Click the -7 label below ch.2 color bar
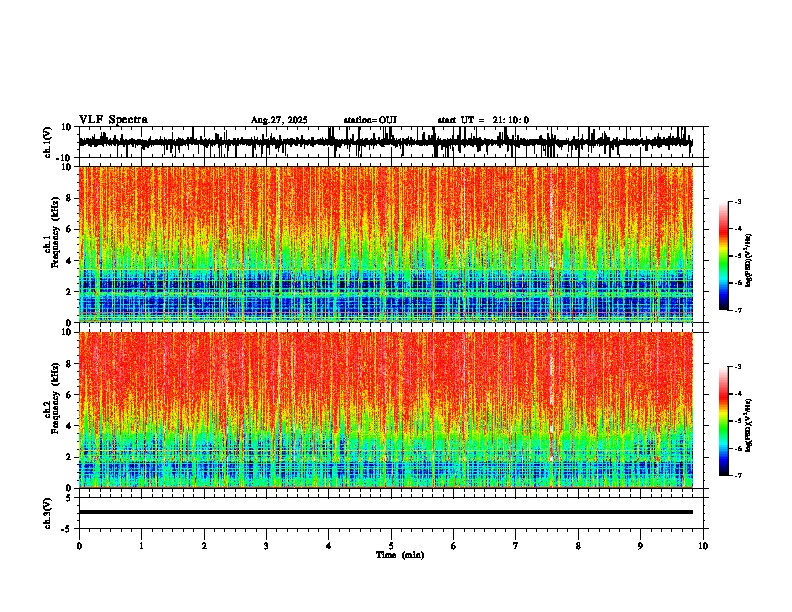Viewport: 792px width, 612px height. [x=737, y=476]
